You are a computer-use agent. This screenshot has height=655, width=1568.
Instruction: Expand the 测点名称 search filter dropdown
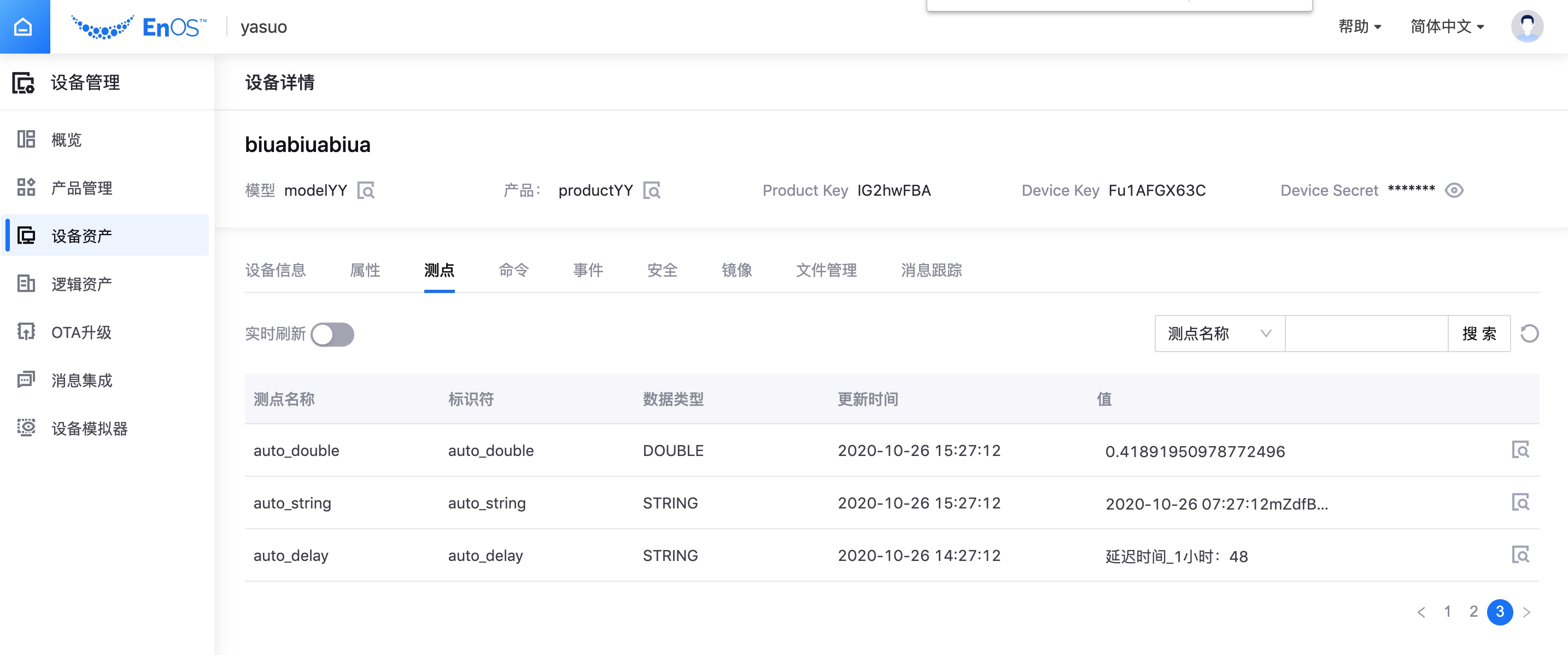pyautogui.click(x=1219, y=334)
